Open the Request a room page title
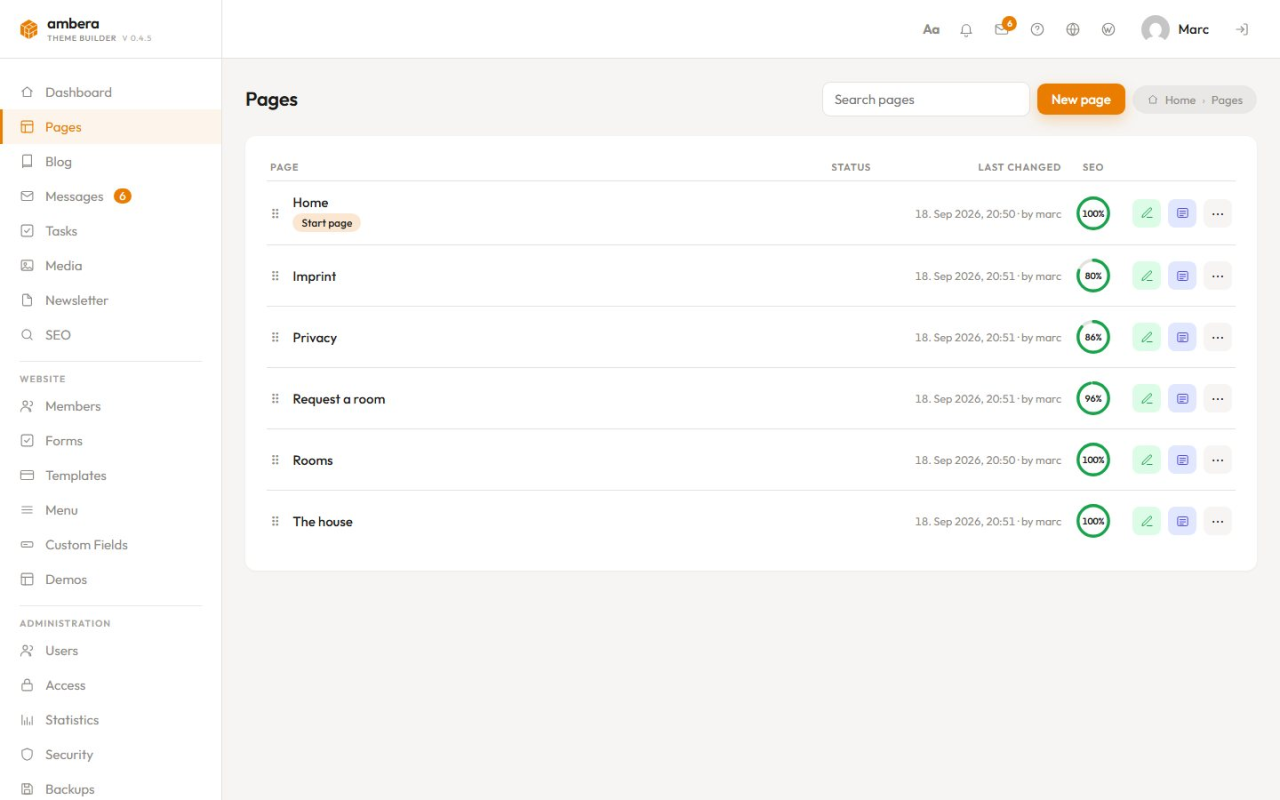1280x800 pixels. click(x=339, y=399)
